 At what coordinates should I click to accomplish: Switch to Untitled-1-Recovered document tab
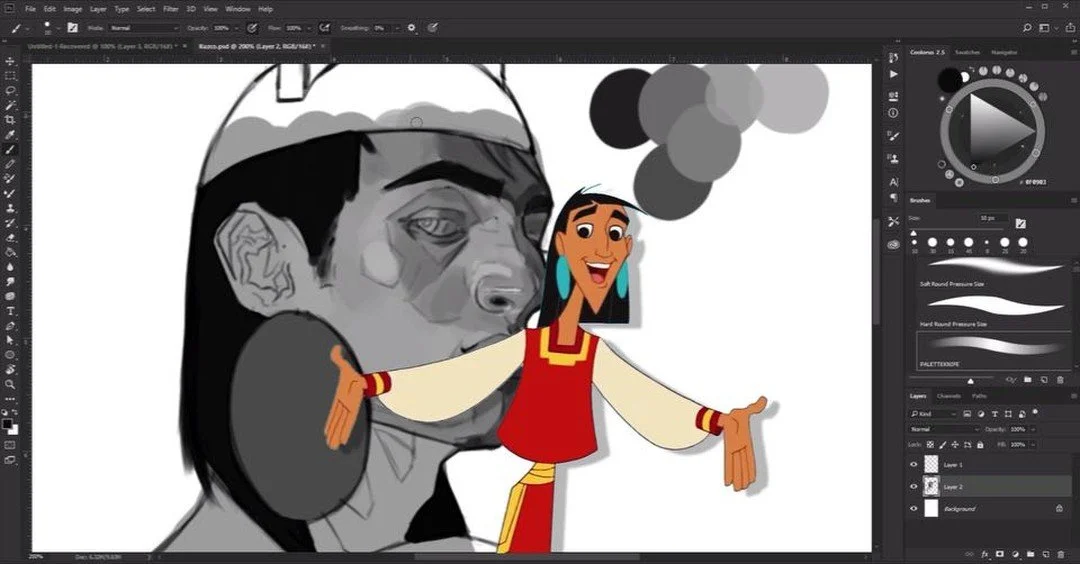tap(101, 46)
